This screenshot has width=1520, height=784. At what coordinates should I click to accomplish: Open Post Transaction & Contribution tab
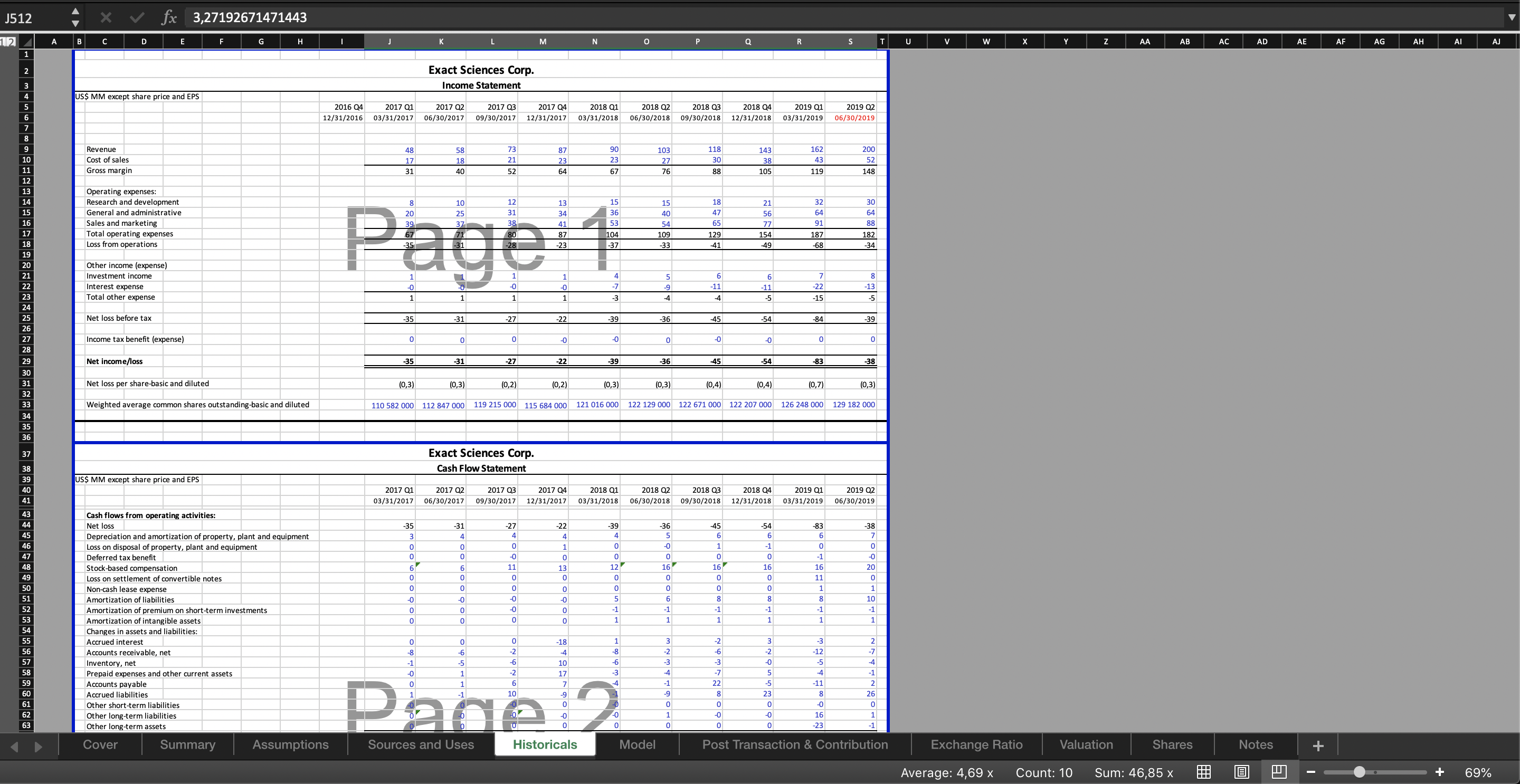click(795, 744)
